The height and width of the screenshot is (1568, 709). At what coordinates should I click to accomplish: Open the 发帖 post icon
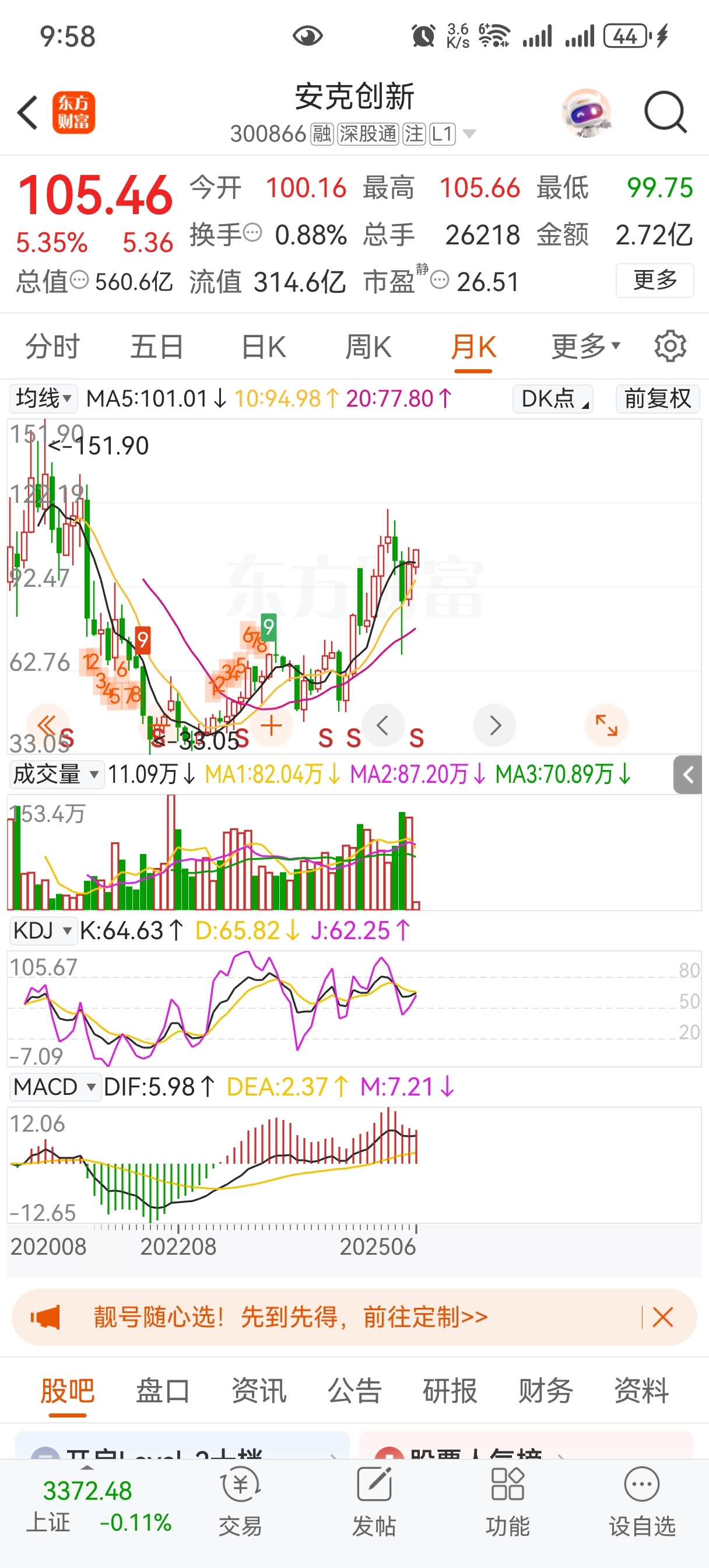pos(374,1501)
